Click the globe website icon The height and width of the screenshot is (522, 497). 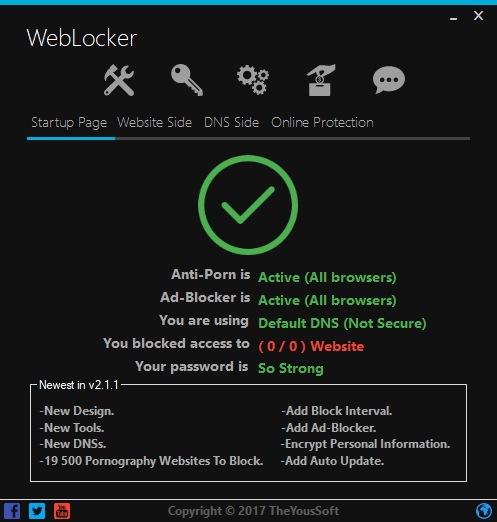point(484,511)
